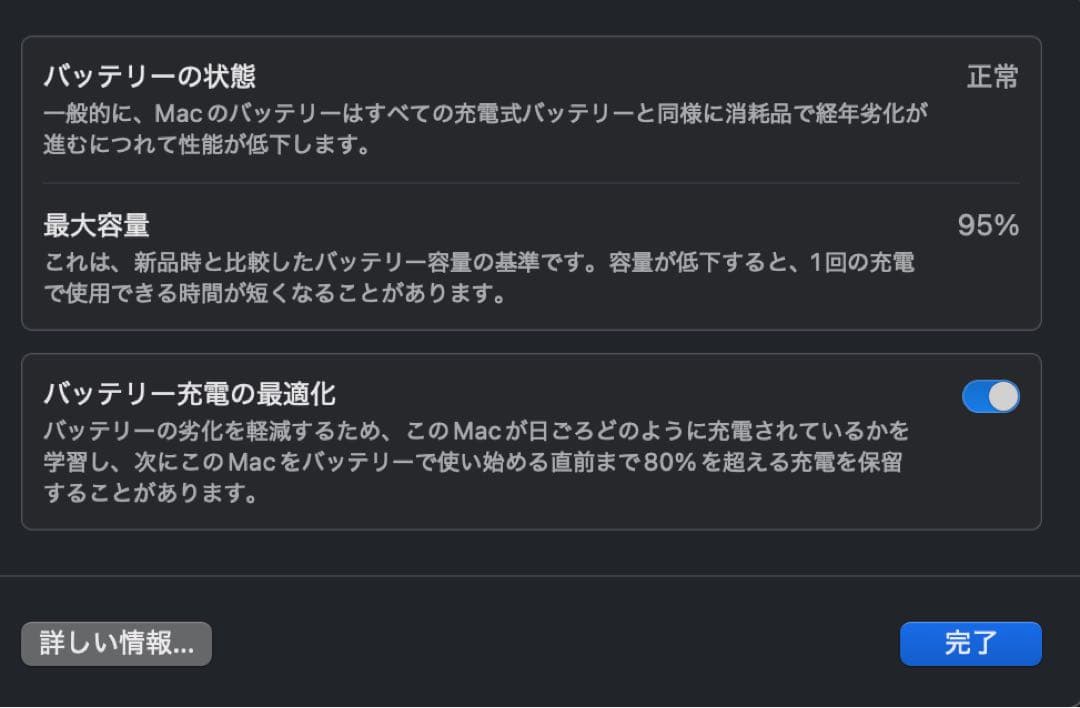Screen dimensions: 1080x708
Task: Click the maximum capacity explanation paragraph
Action: (480, 277)
